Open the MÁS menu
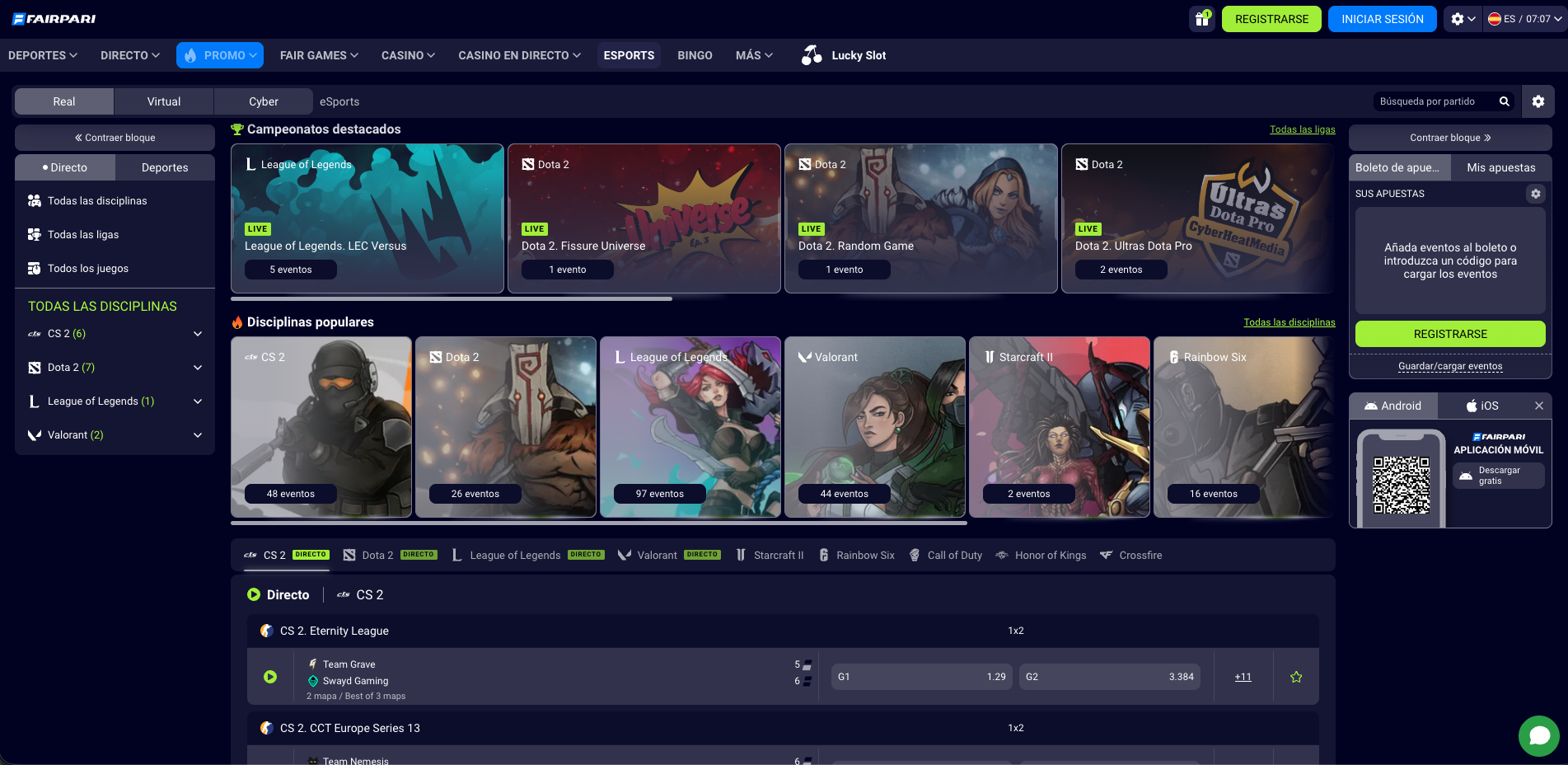Viewport: 1568px width, 765px height. pyautogui.click(x=754, y=55)
